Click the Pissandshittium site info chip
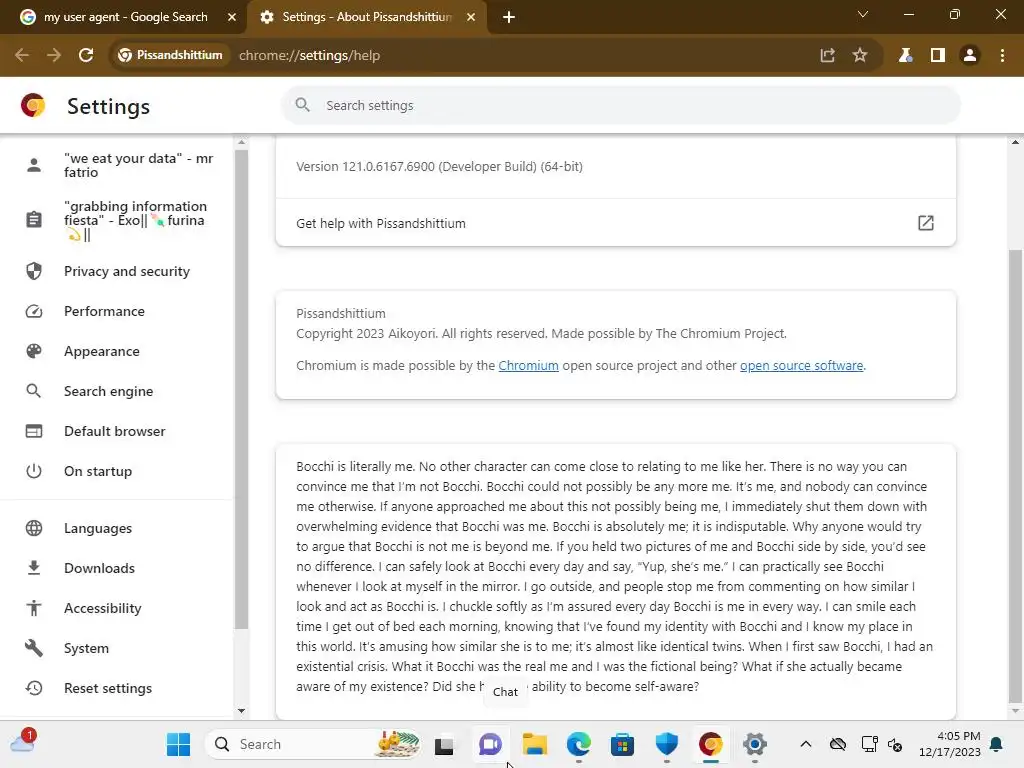Viewport: 1024px width, 768px height. (x=170, y=56)
